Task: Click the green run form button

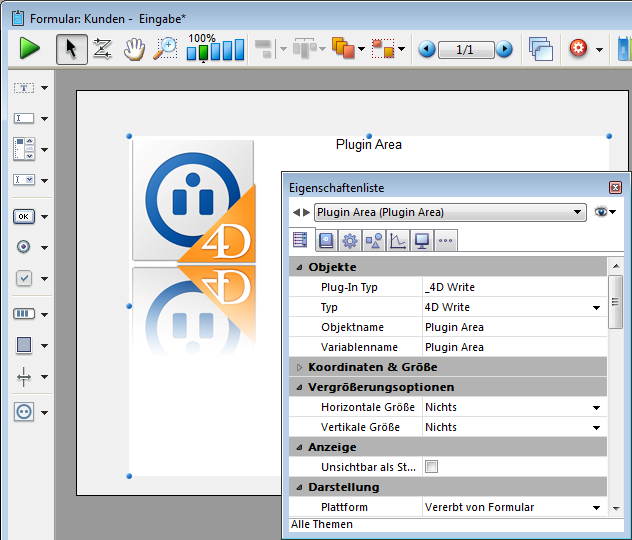Action: [x=29, y=48]
